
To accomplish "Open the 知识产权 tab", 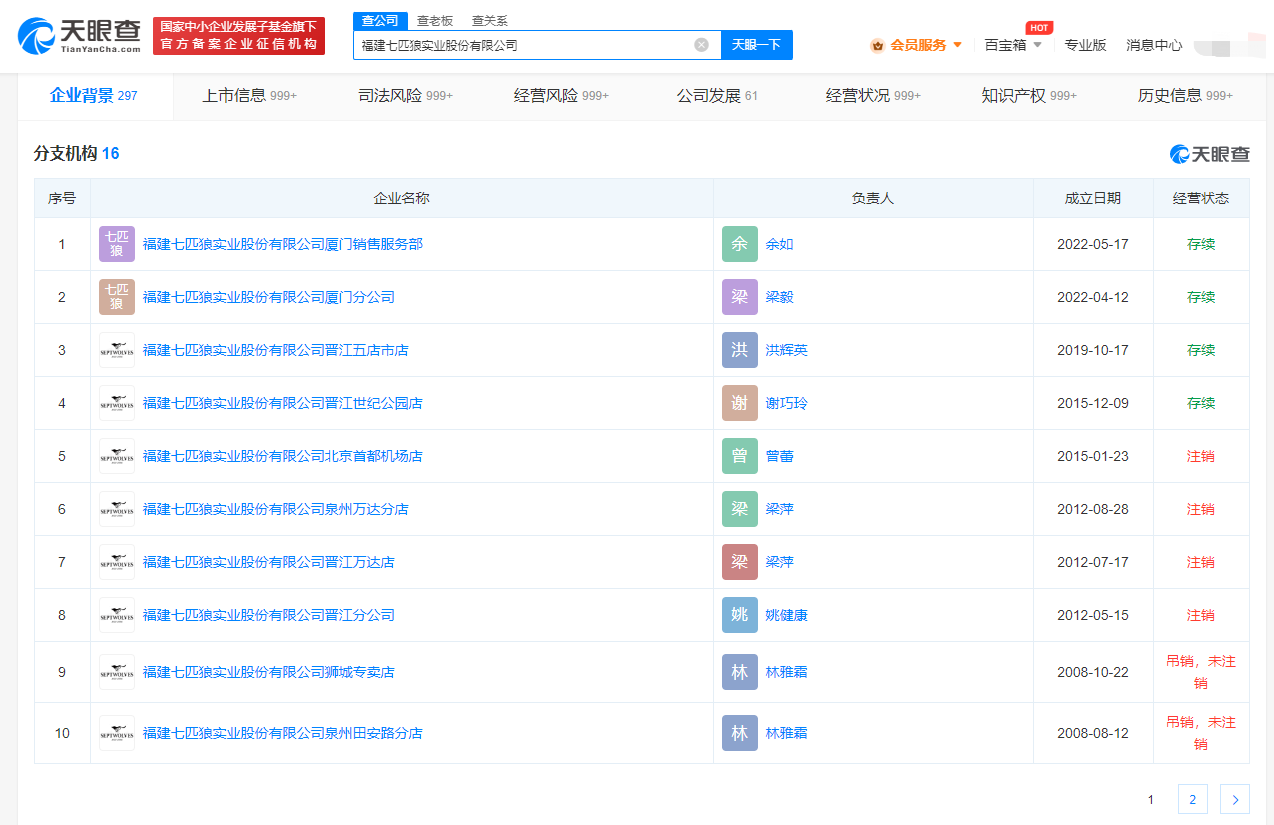I will 1030,96.
